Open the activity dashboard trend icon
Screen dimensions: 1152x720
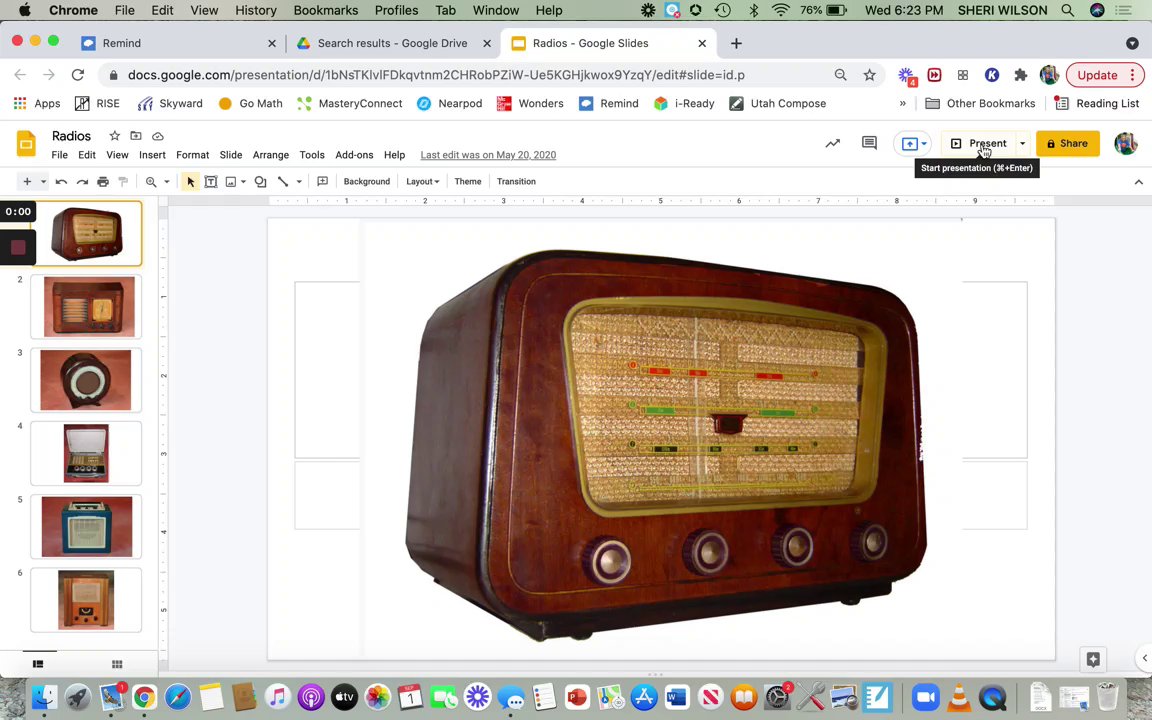pos(832,143)
